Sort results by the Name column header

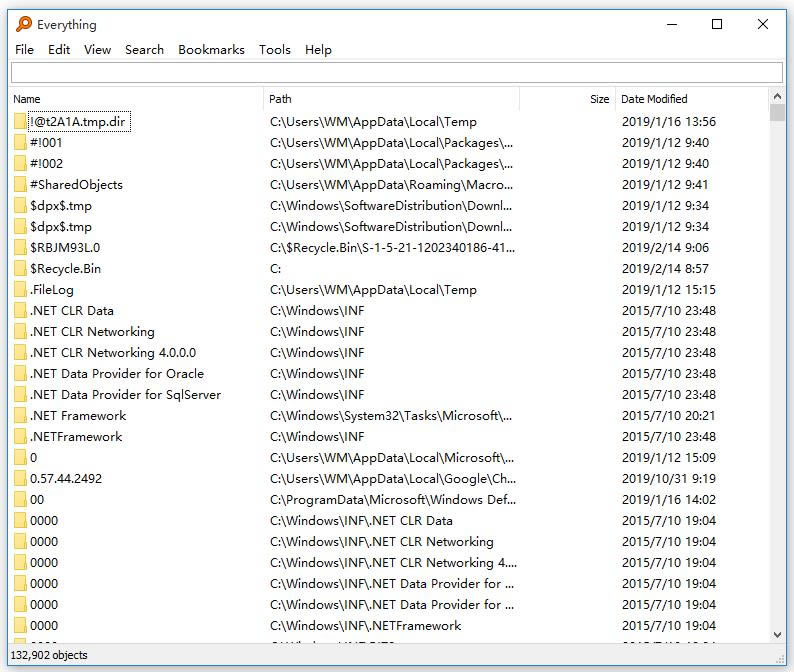pyautogui.click(x=137, y=99)
